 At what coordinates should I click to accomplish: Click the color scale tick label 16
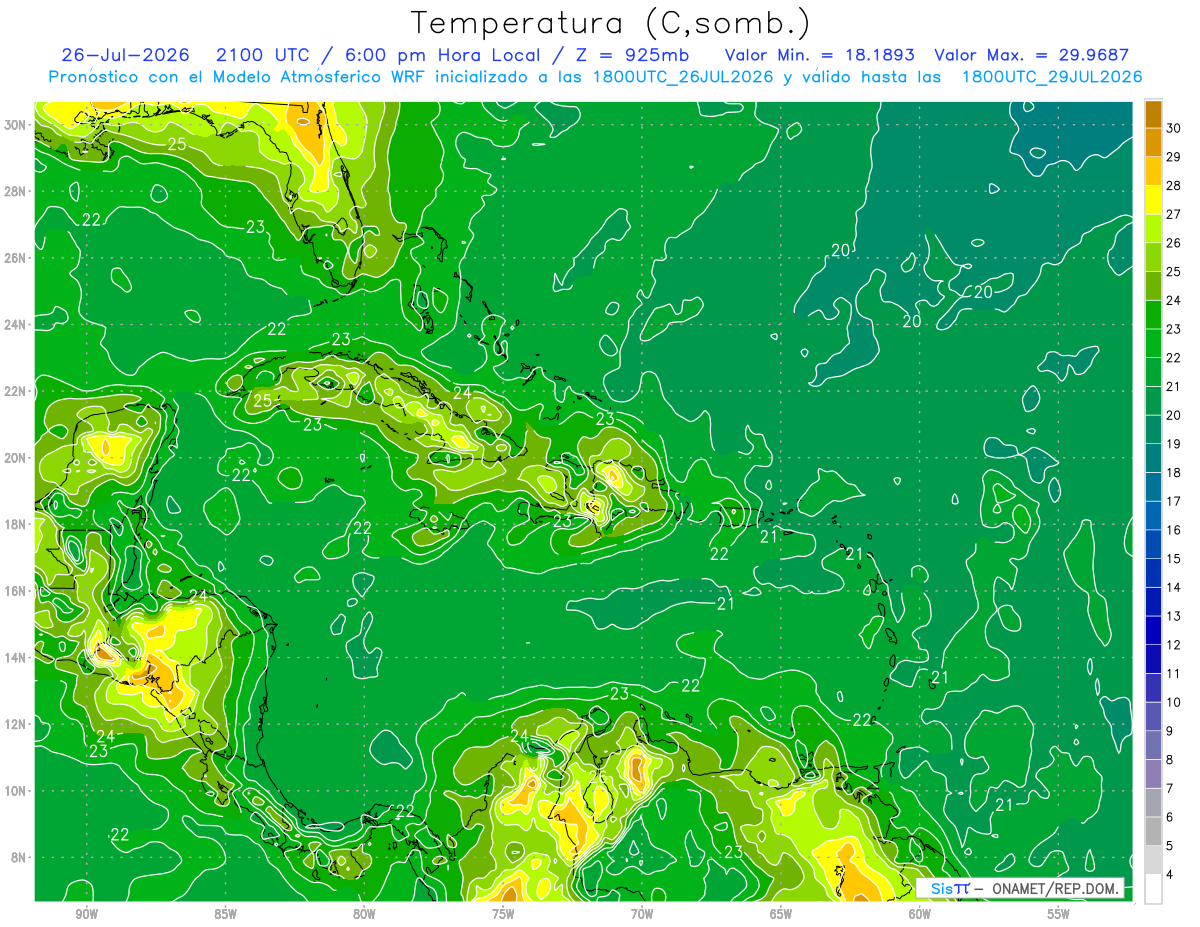(x=1174, y=530)
